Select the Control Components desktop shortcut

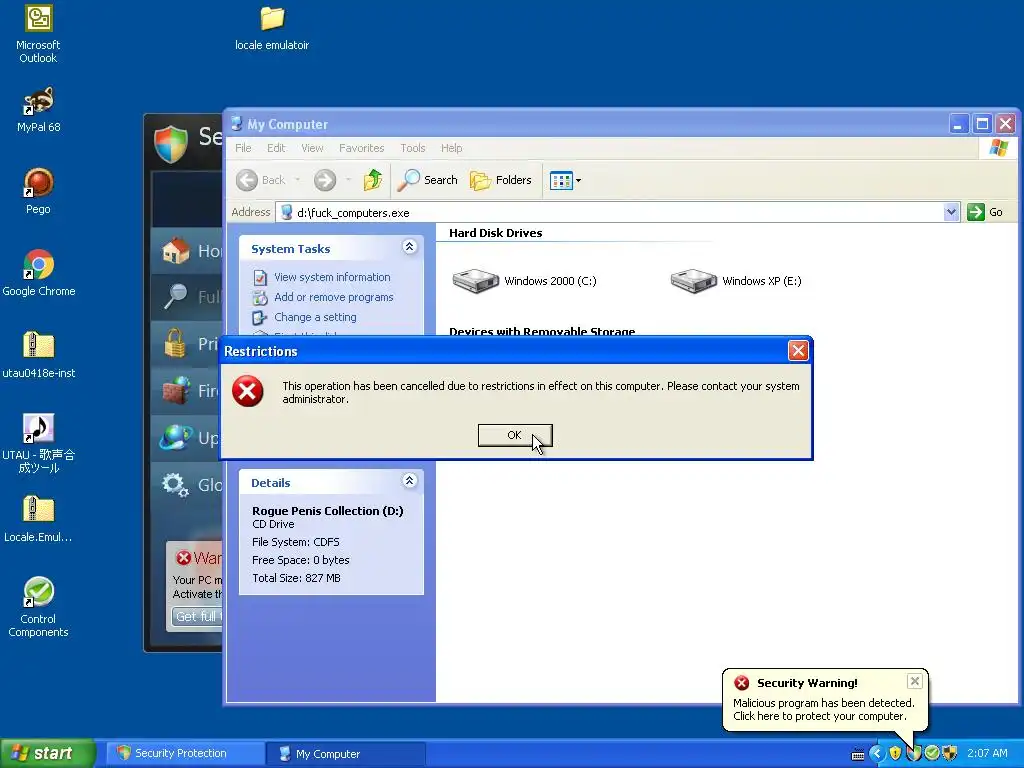pos(38,607)
